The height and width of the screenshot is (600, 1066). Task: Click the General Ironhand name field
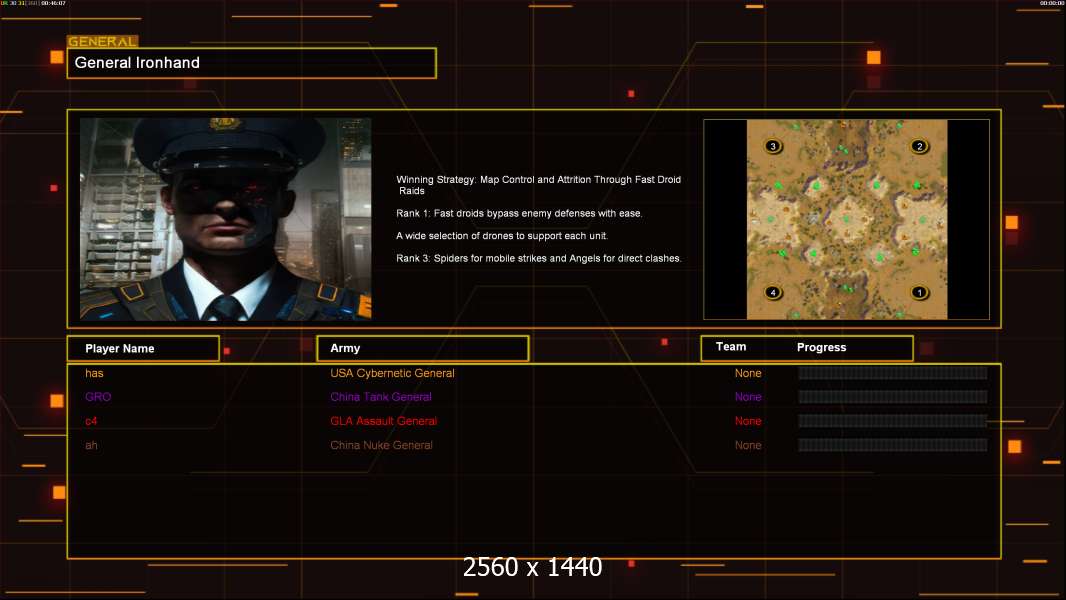click(252, 63)
